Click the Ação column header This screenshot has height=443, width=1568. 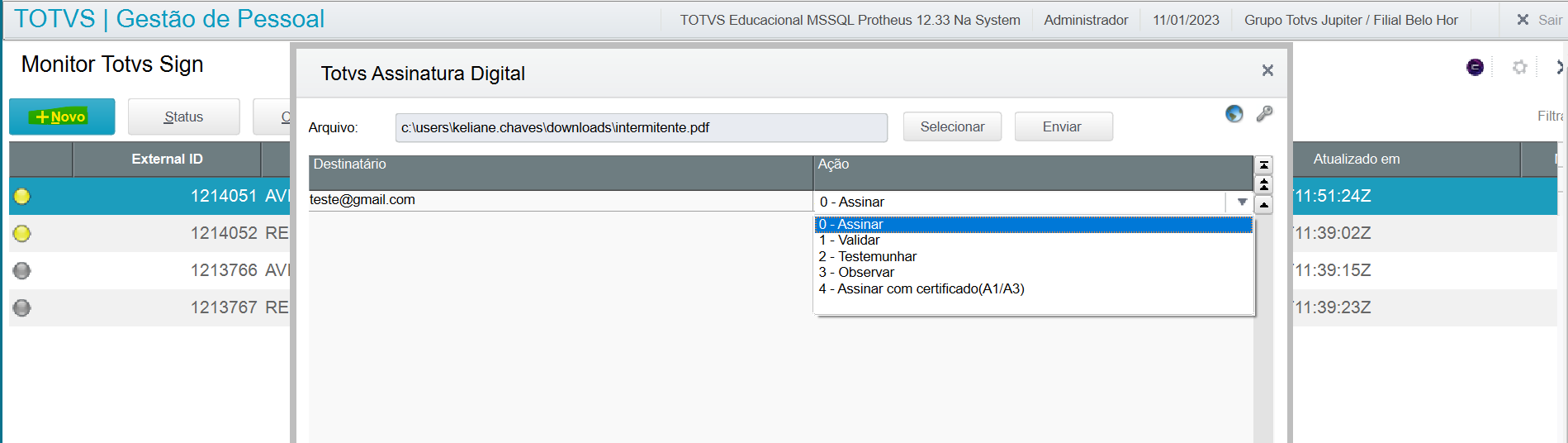coord(1033,172)
